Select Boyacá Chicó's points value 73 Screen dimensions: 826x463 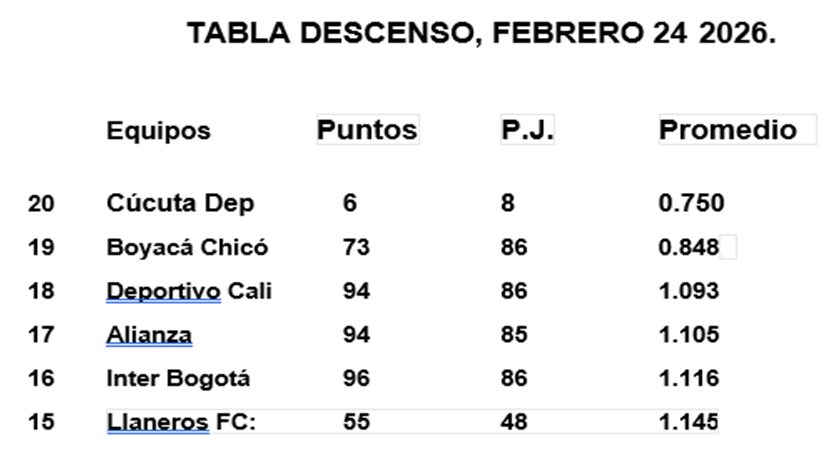point(355,247)
